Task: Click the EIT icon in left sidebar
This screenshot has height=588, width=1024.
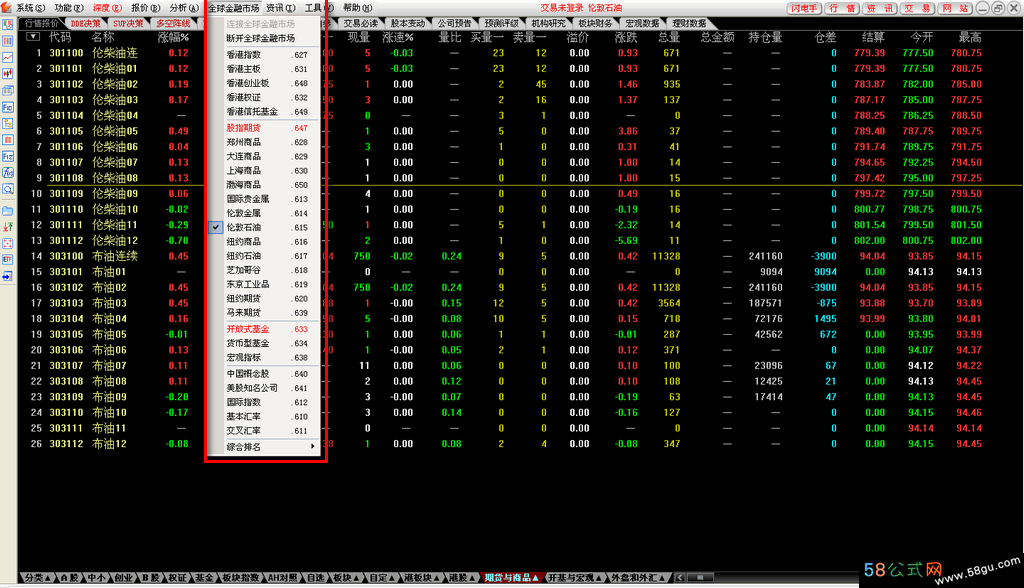Action: pyautogui.click(x=8, y=259)
